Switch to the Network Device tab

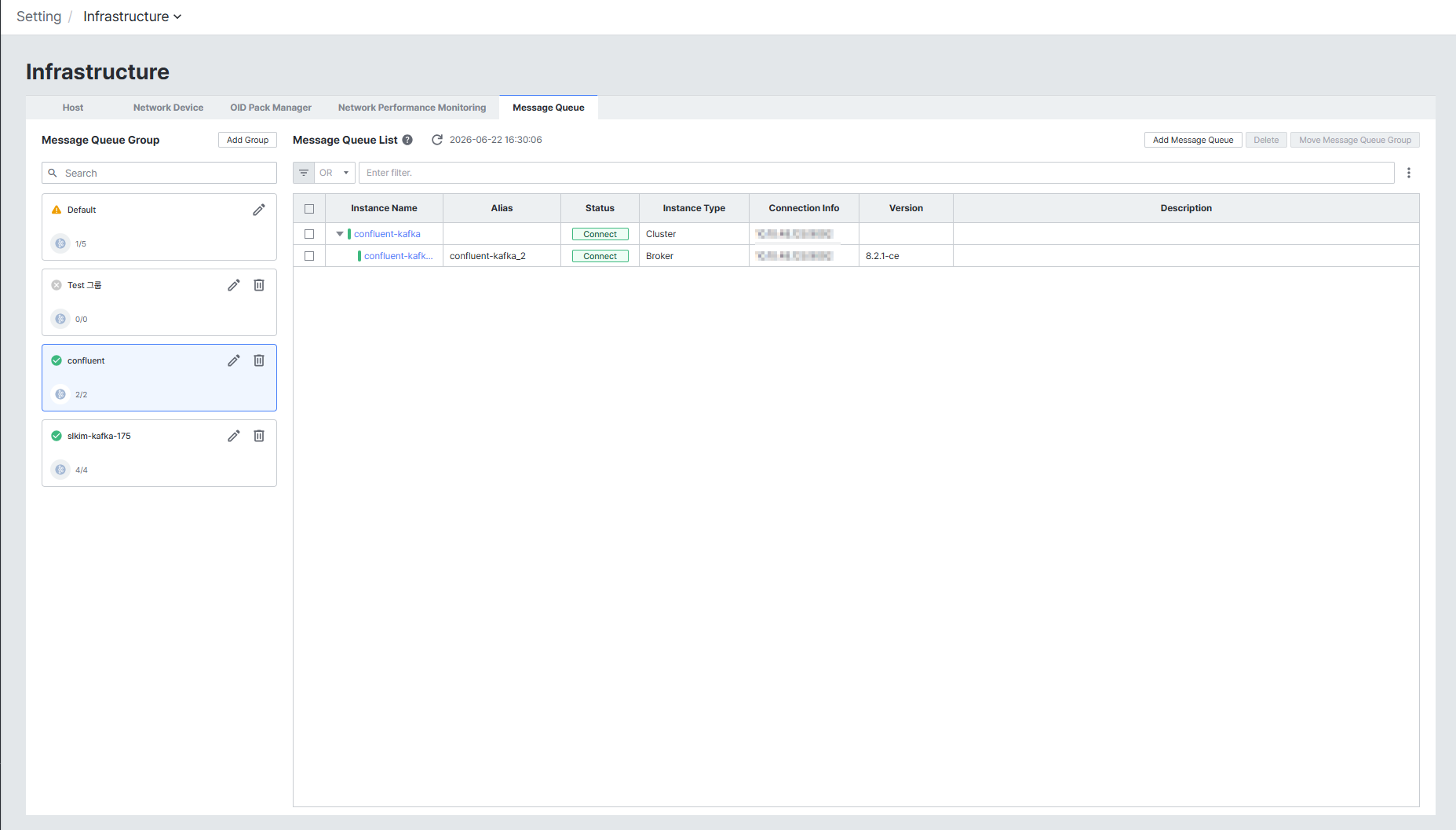click(x=168, y=108)
